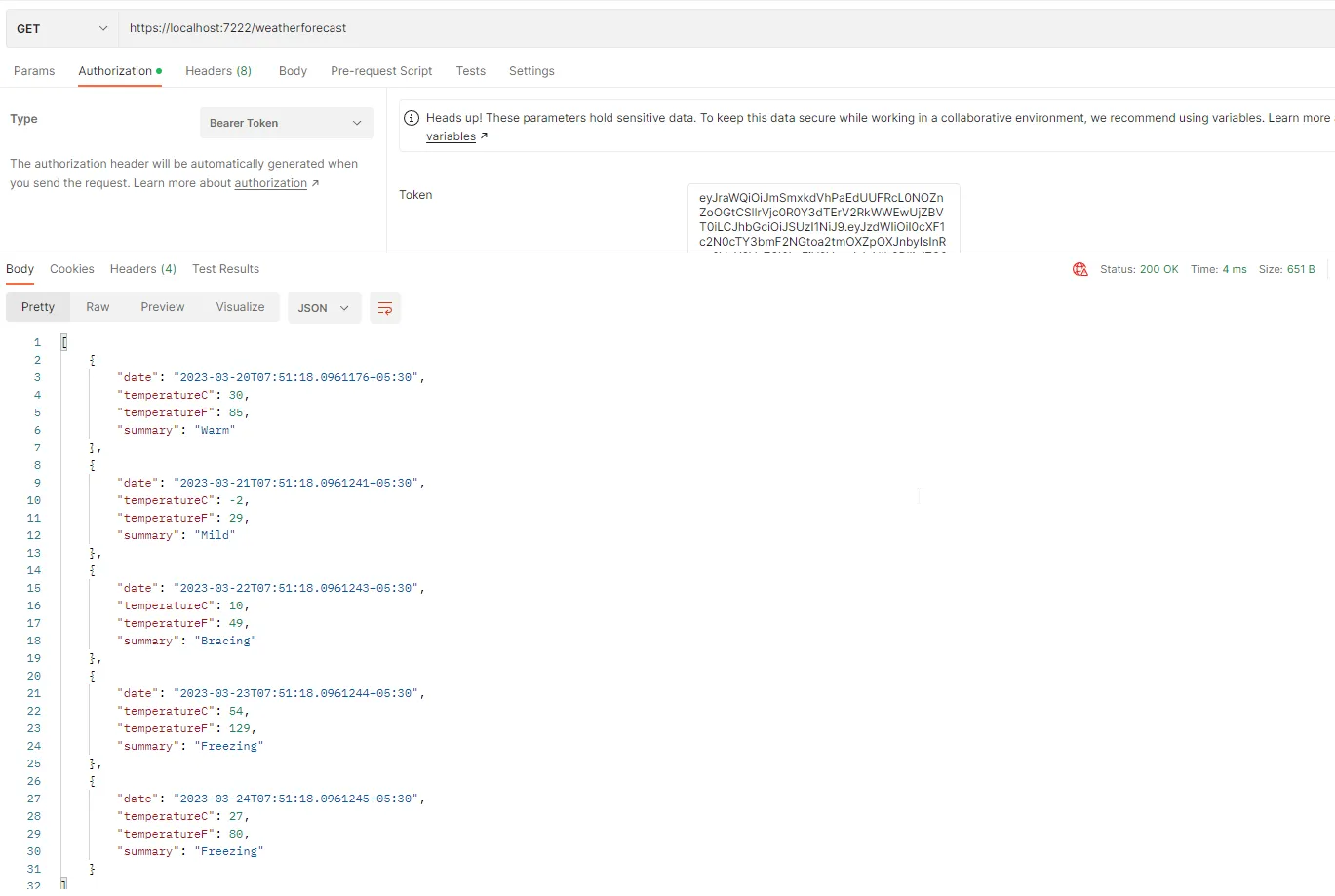The height and width of the screenshot is (896, 1335).
Task: Open the Bearer Token authorization type dropdown
Action: point(286,122)
